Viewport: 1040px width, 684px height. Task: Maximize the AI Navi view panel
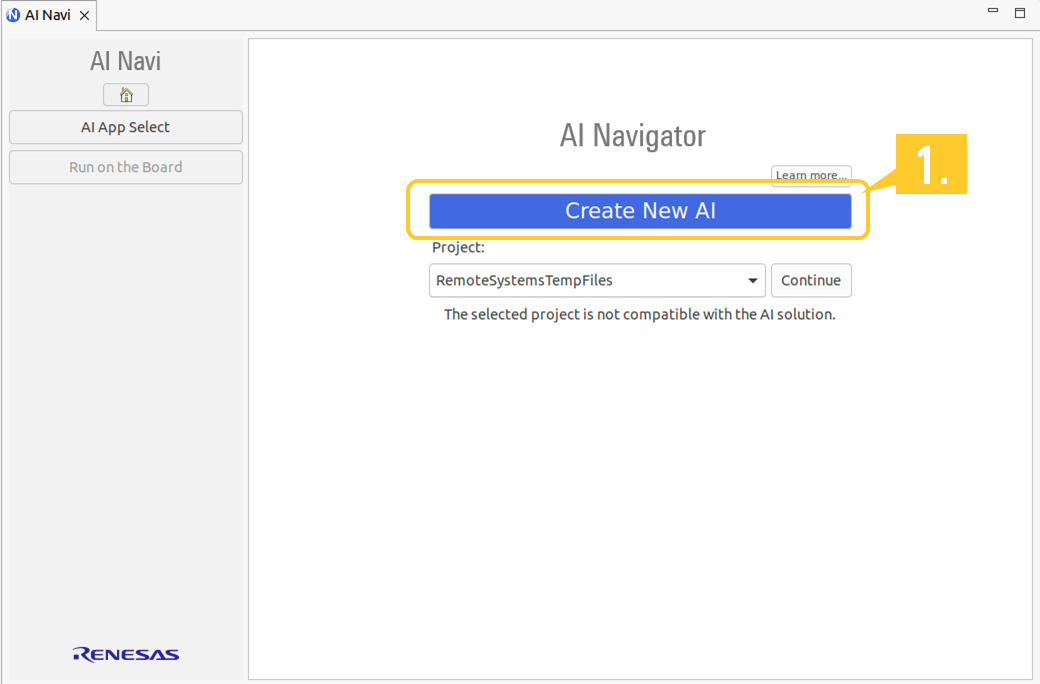(x=1020, y=13)
